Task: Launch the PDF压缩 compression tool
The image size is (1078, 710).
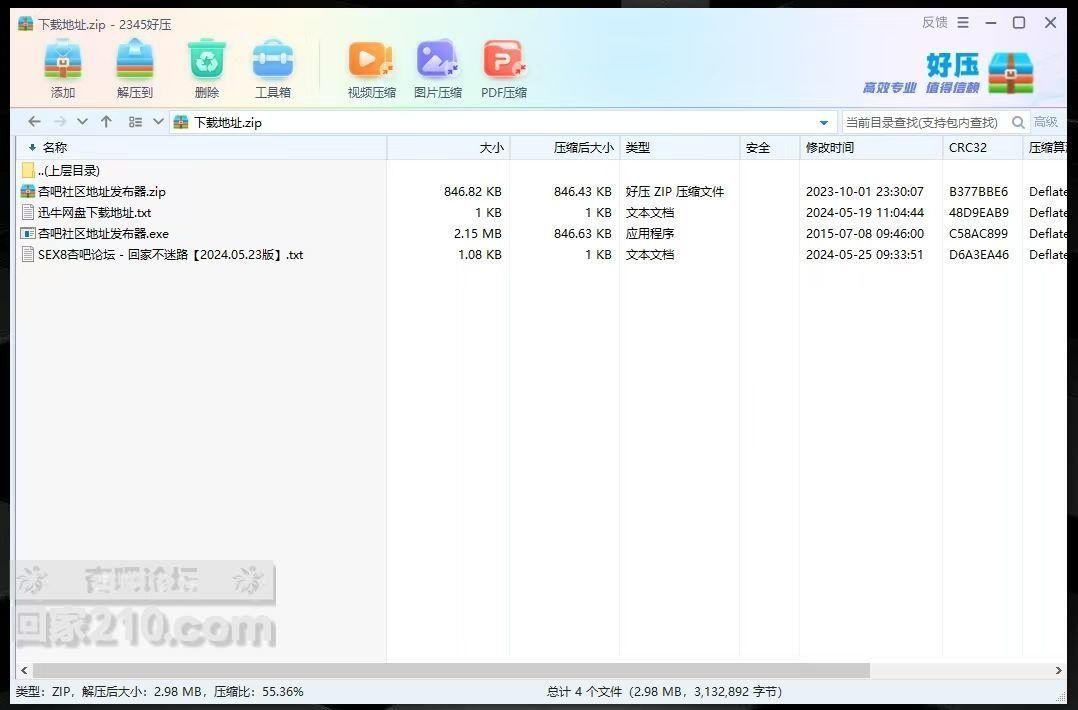Action: click(504, 69)
